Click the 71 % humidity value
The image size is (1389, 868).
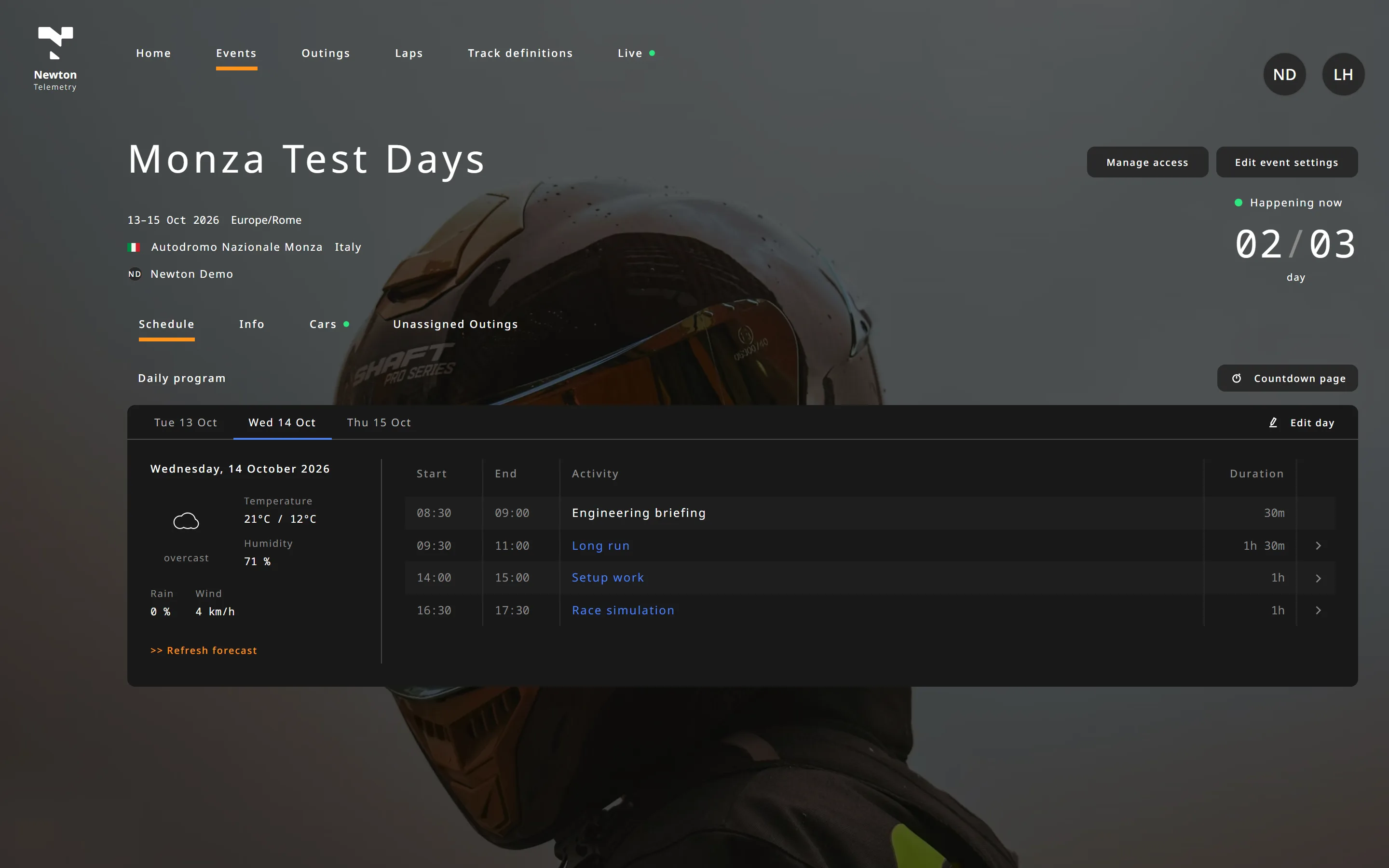tap(257, 561)
